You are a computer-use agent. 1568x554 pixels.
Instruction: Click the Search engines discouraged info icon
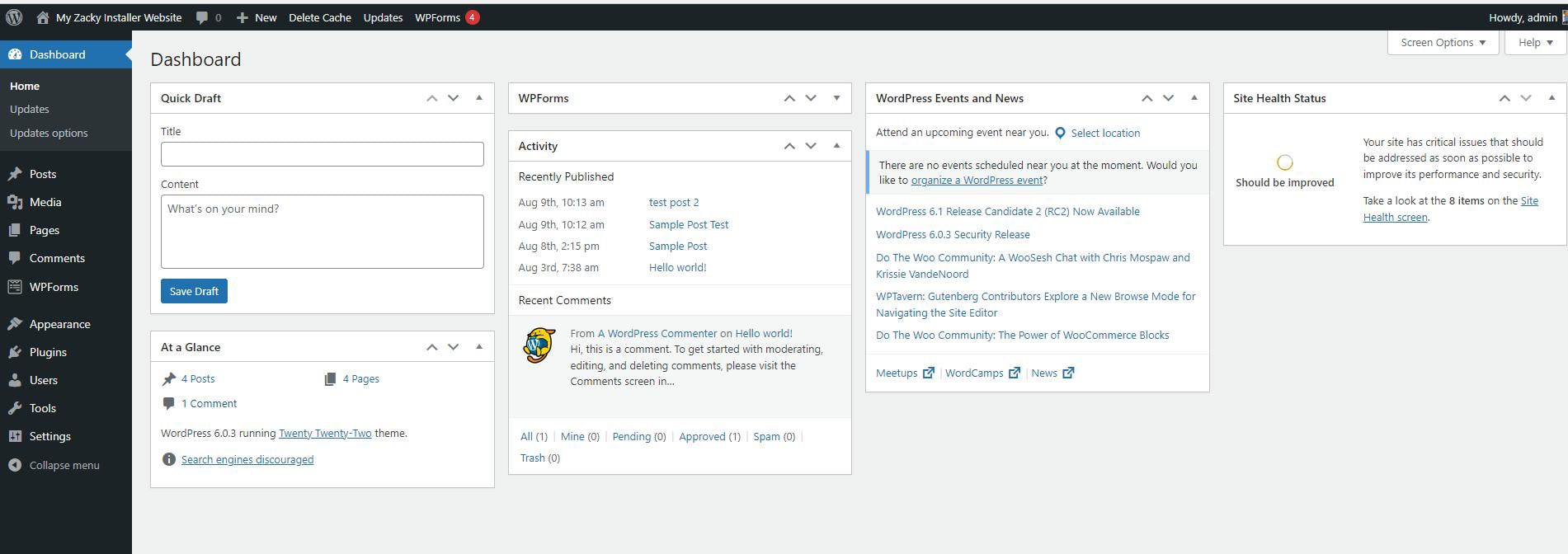click(168, 459)
